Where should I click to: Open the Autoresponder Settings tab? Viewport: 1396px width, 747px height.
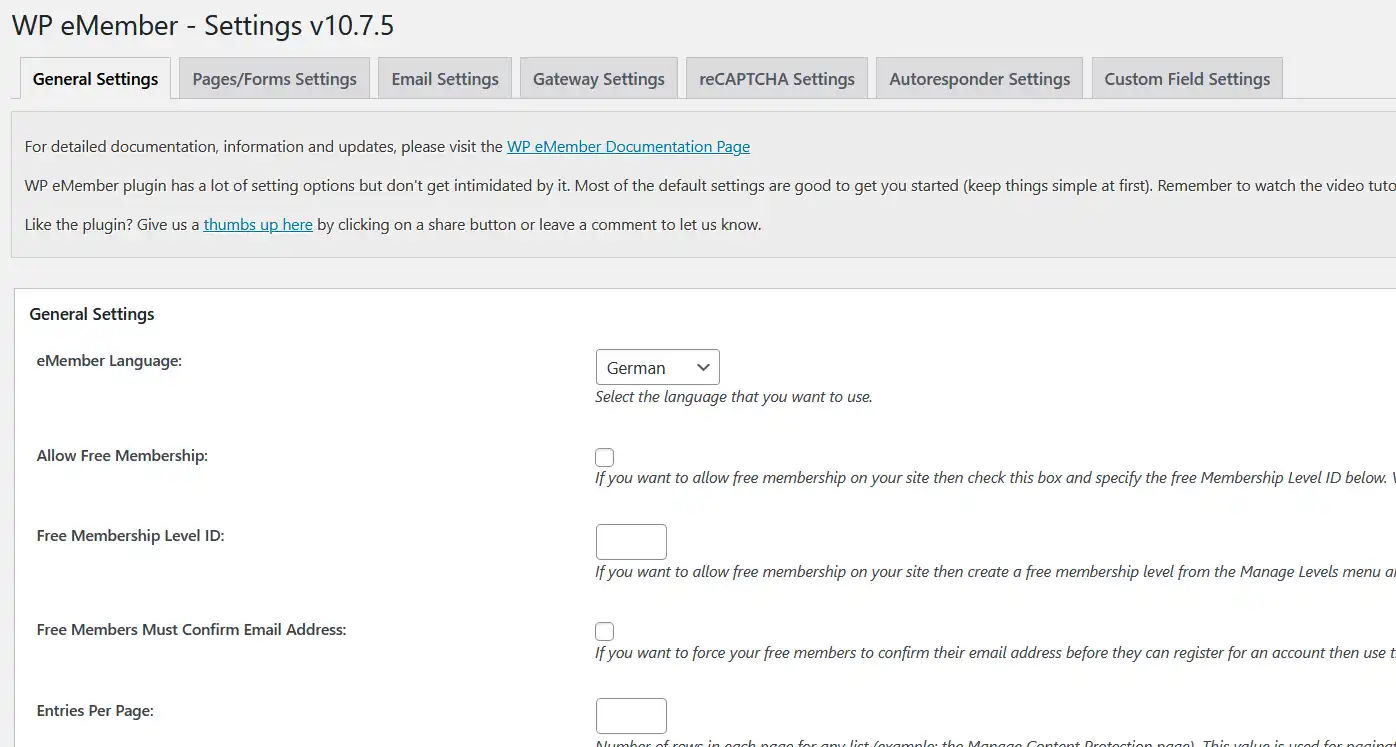[980, 79]
